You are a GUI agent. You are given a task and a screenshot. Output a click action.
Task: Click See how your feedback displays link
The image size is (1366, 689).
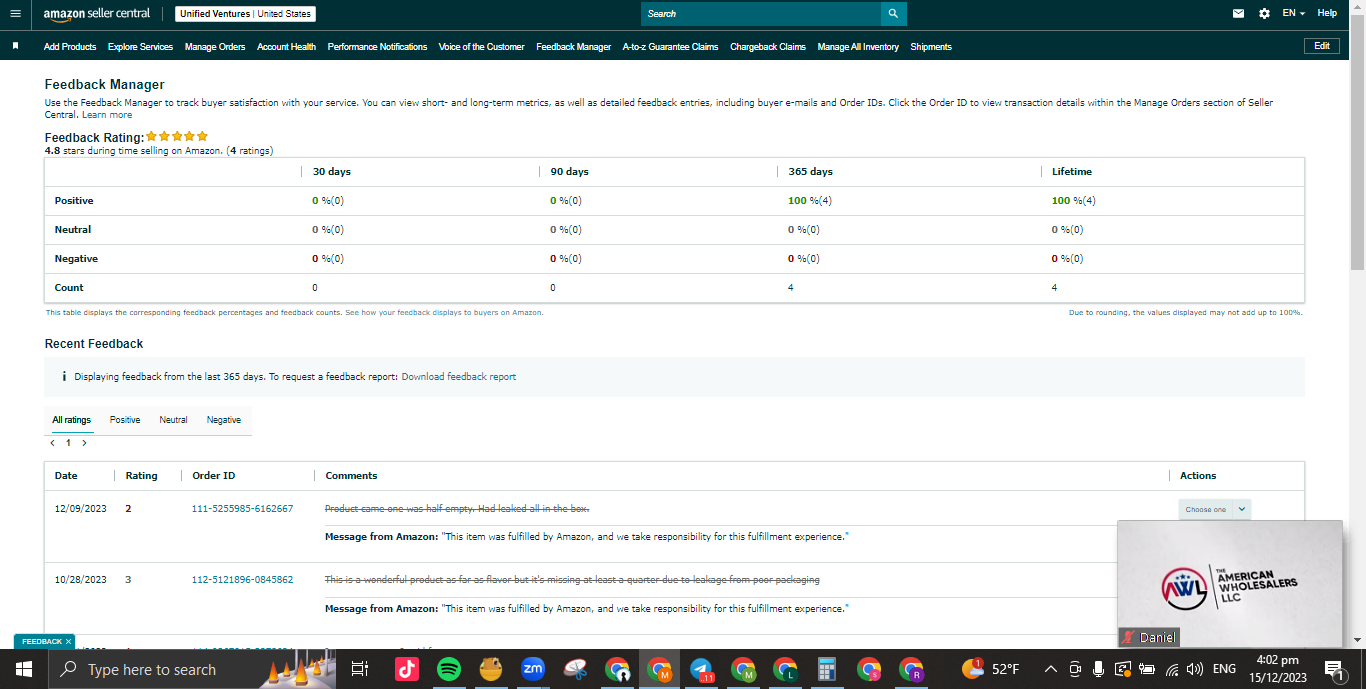[444, 313]
